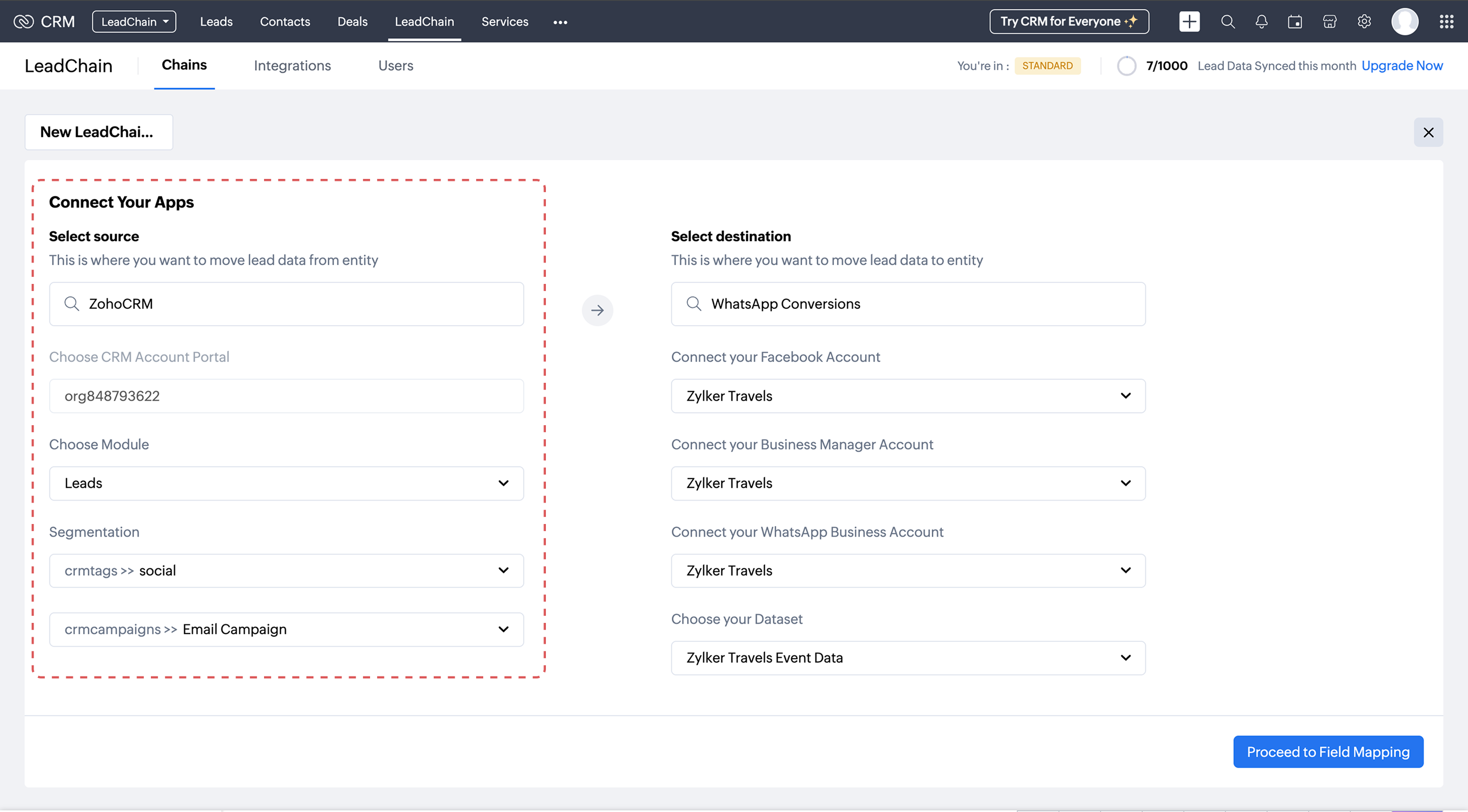Expand crmcampaigns Email Campaign dropdown
The height and width of the screenshot is (812, 1468).
point(286,629)
